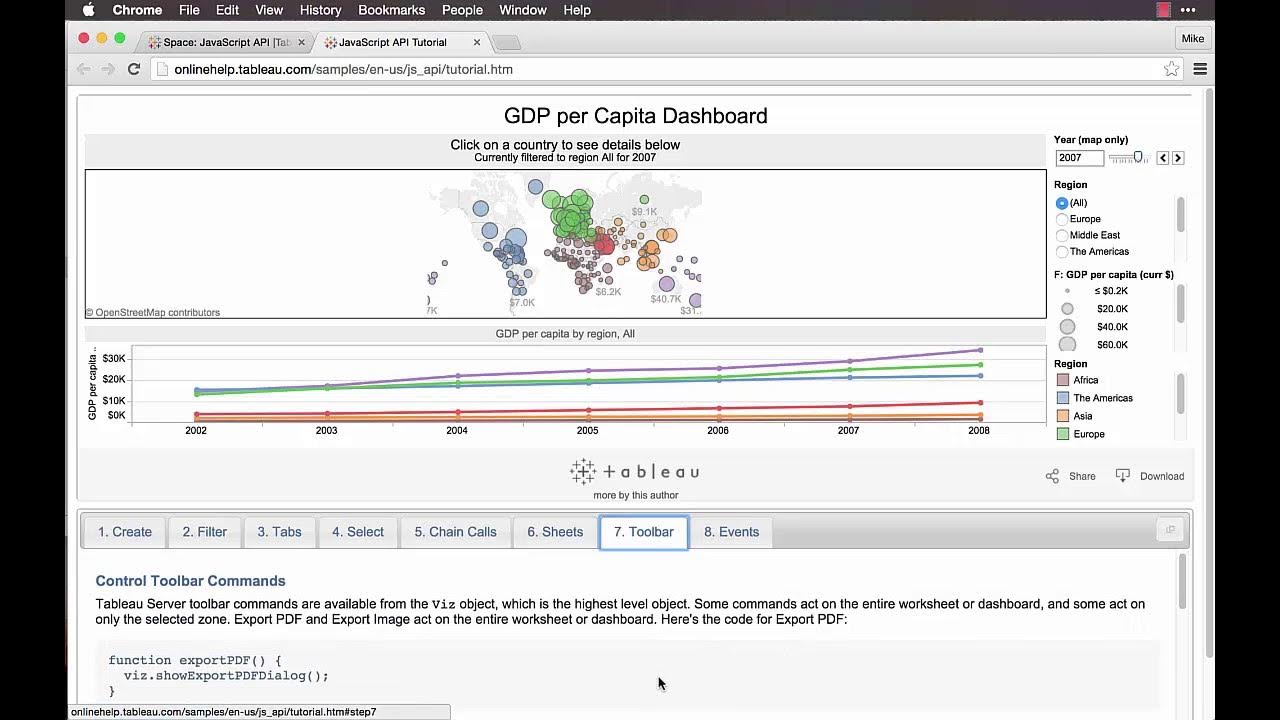Go back to the previous page
Viewport: 1280px width, 720px height.
(84, 69)
